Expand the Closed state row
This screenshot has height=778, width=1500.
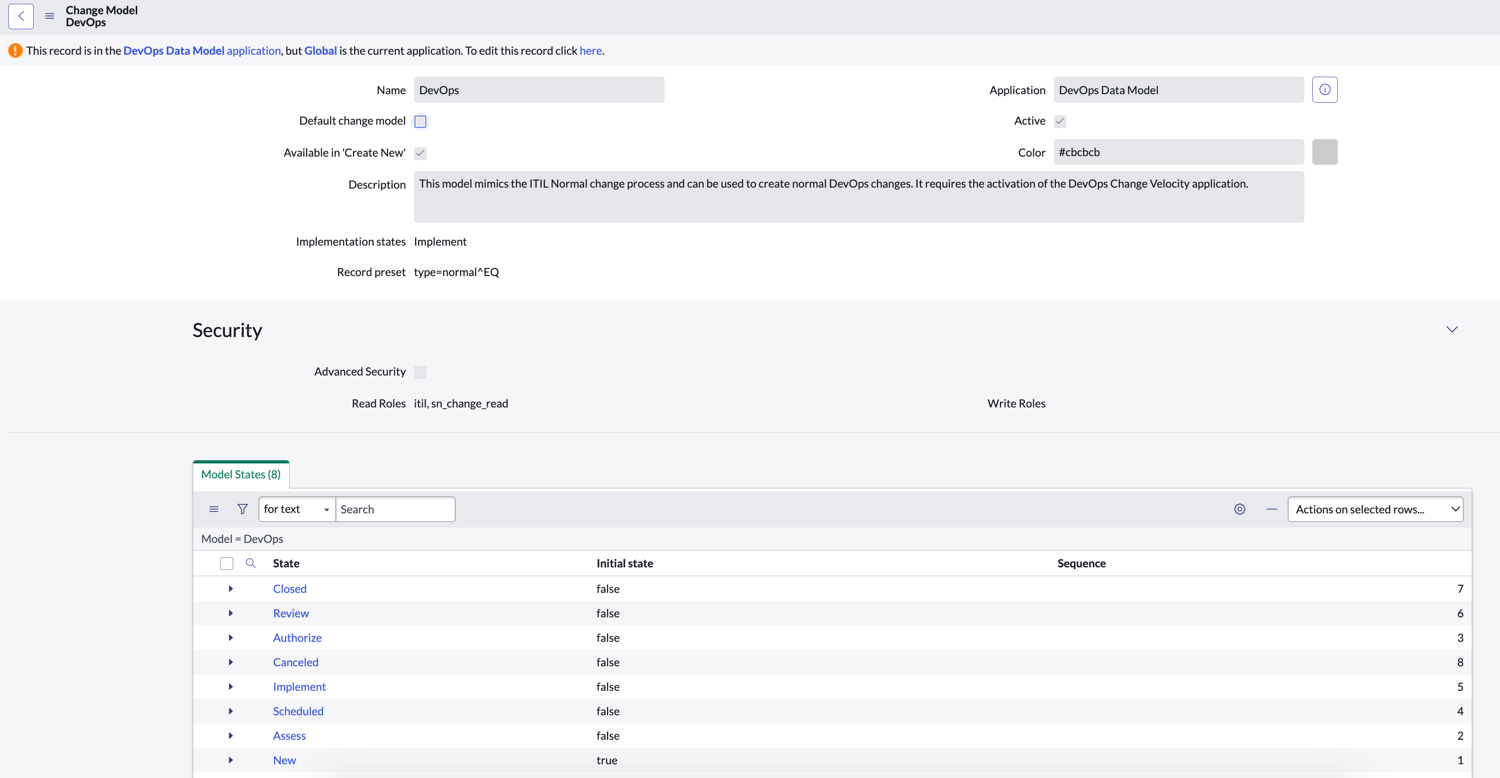[231, 589]
